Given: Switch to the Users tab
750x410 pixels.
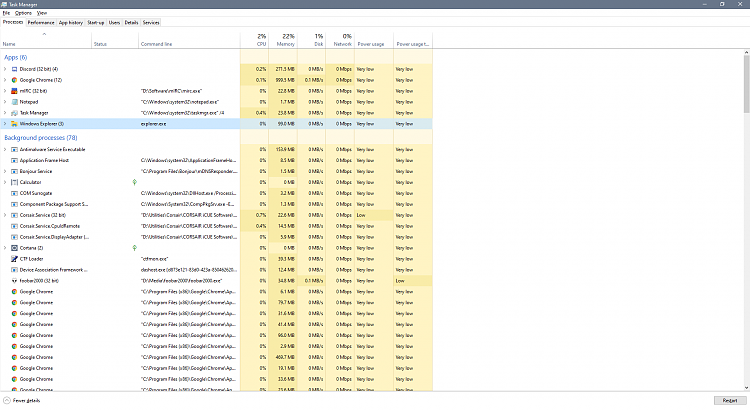Looking at the screenshot, I should pos(114,22).
